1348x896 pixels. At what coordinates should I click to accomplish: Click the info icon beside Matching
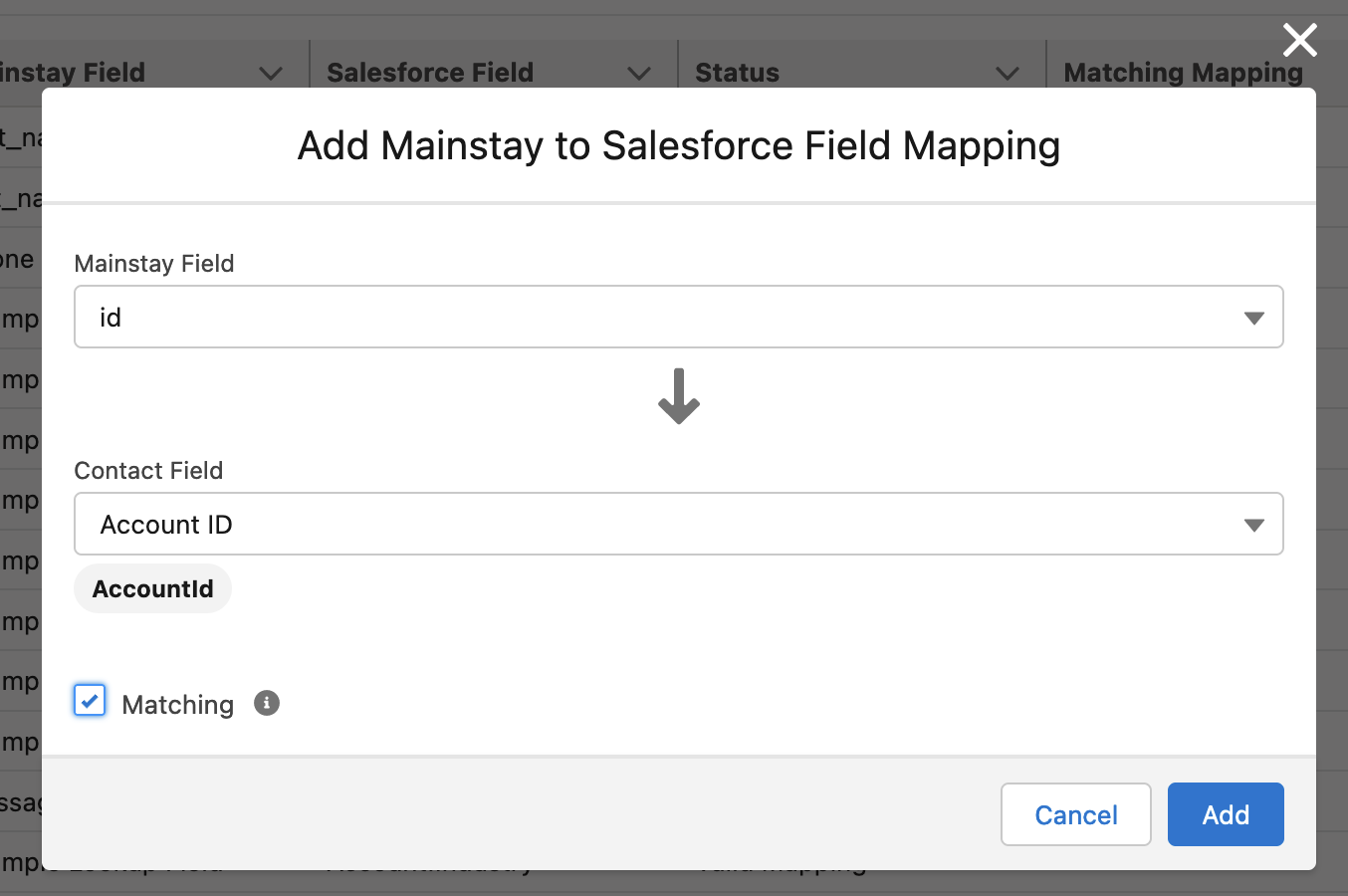pyautogui.click(x=267, y=703)
